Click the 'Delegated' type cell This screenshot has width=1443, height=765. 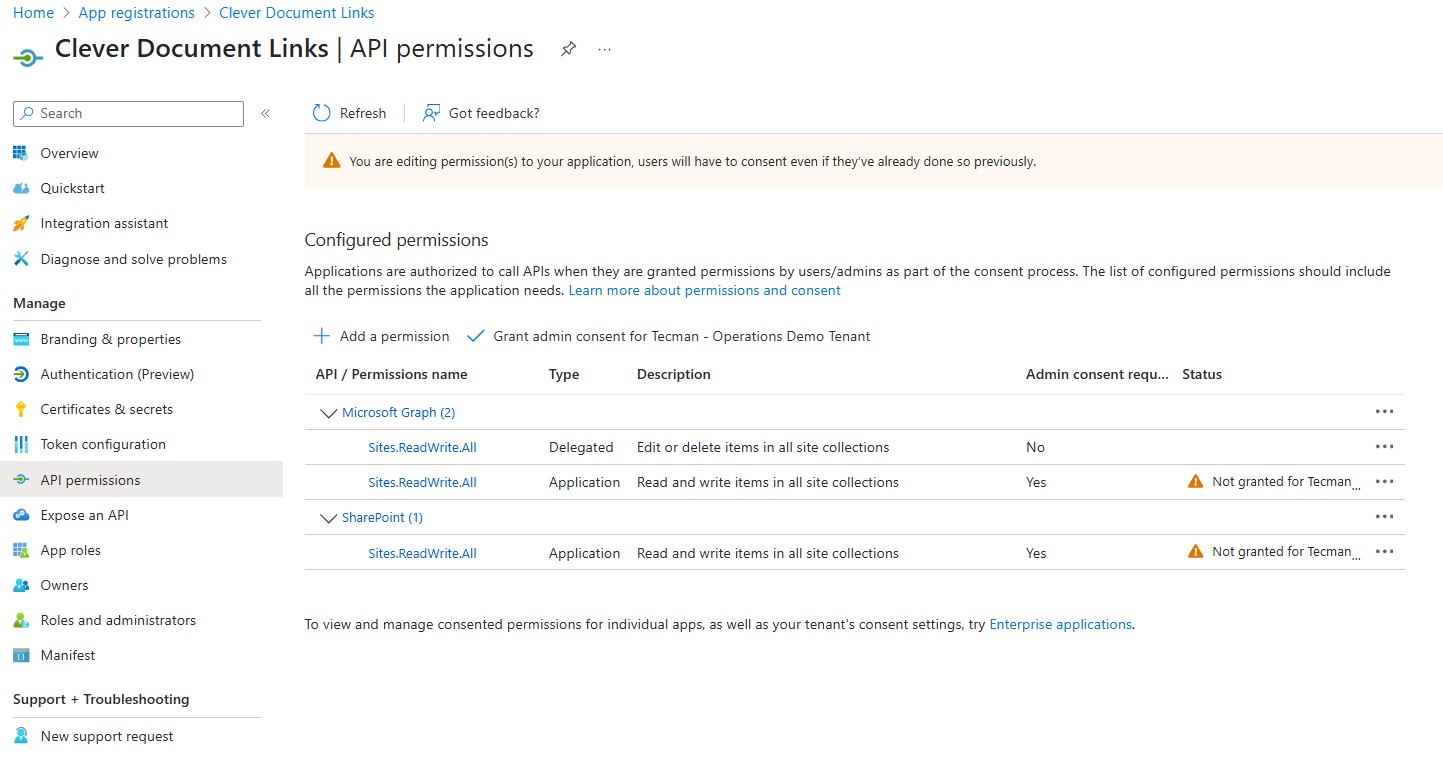pos(581,447)
